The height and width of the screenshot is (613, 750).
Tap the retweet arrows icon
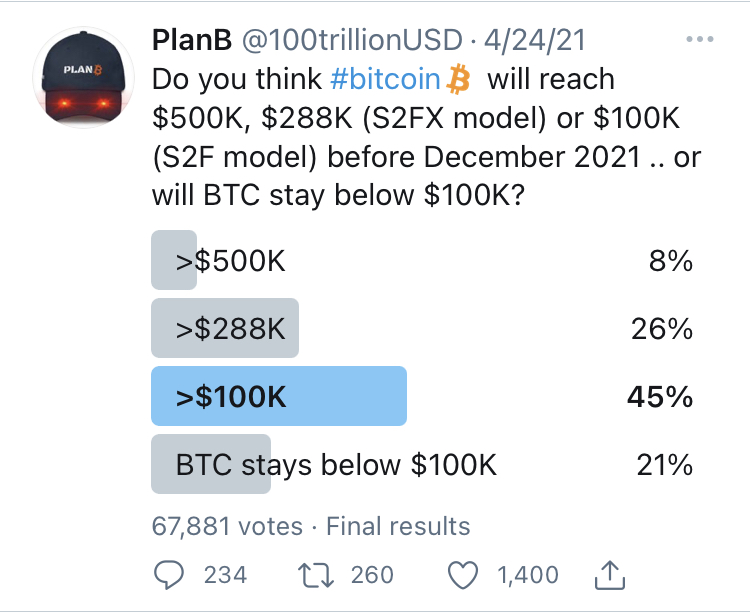point(316,575)
